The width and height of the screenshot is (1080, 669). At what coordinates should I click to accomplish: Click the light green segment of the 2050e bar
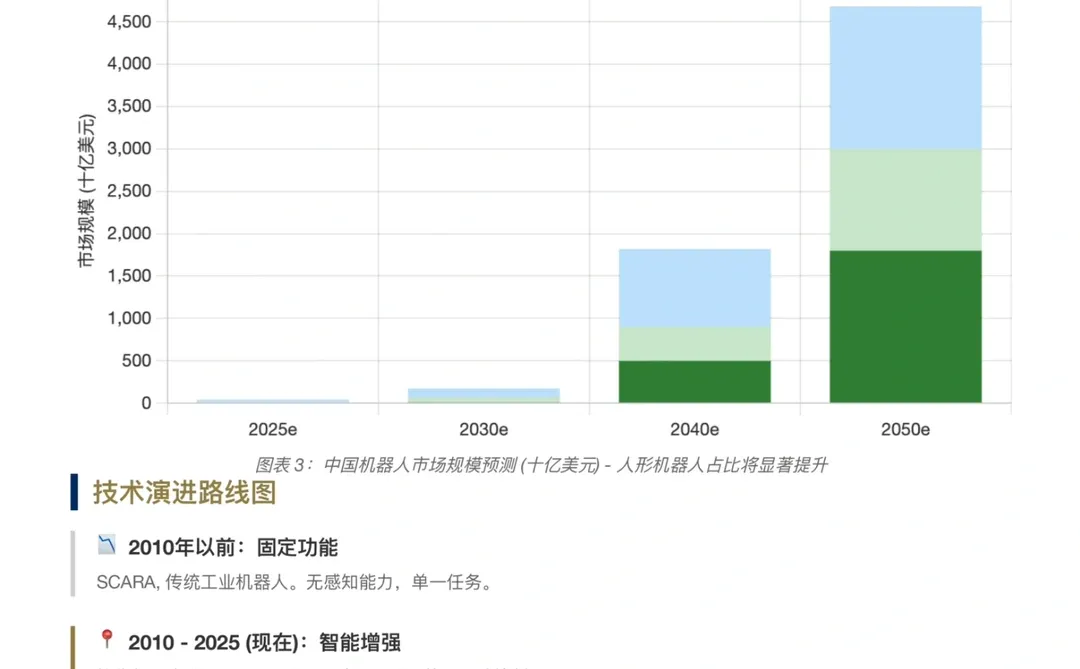click(x=903, y=200)
